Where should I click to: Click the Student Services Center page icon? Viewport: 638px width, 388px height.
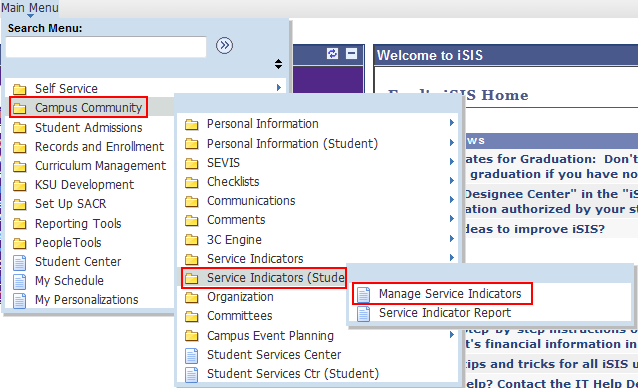point(192,355)
